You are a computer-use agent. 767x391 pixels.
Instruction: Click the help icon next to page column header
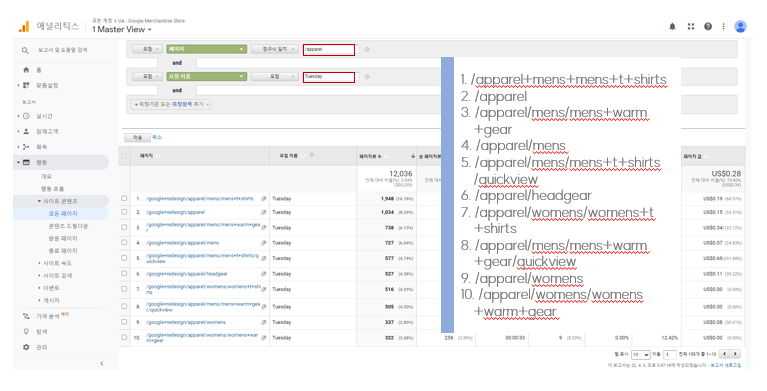click(158, 156)
